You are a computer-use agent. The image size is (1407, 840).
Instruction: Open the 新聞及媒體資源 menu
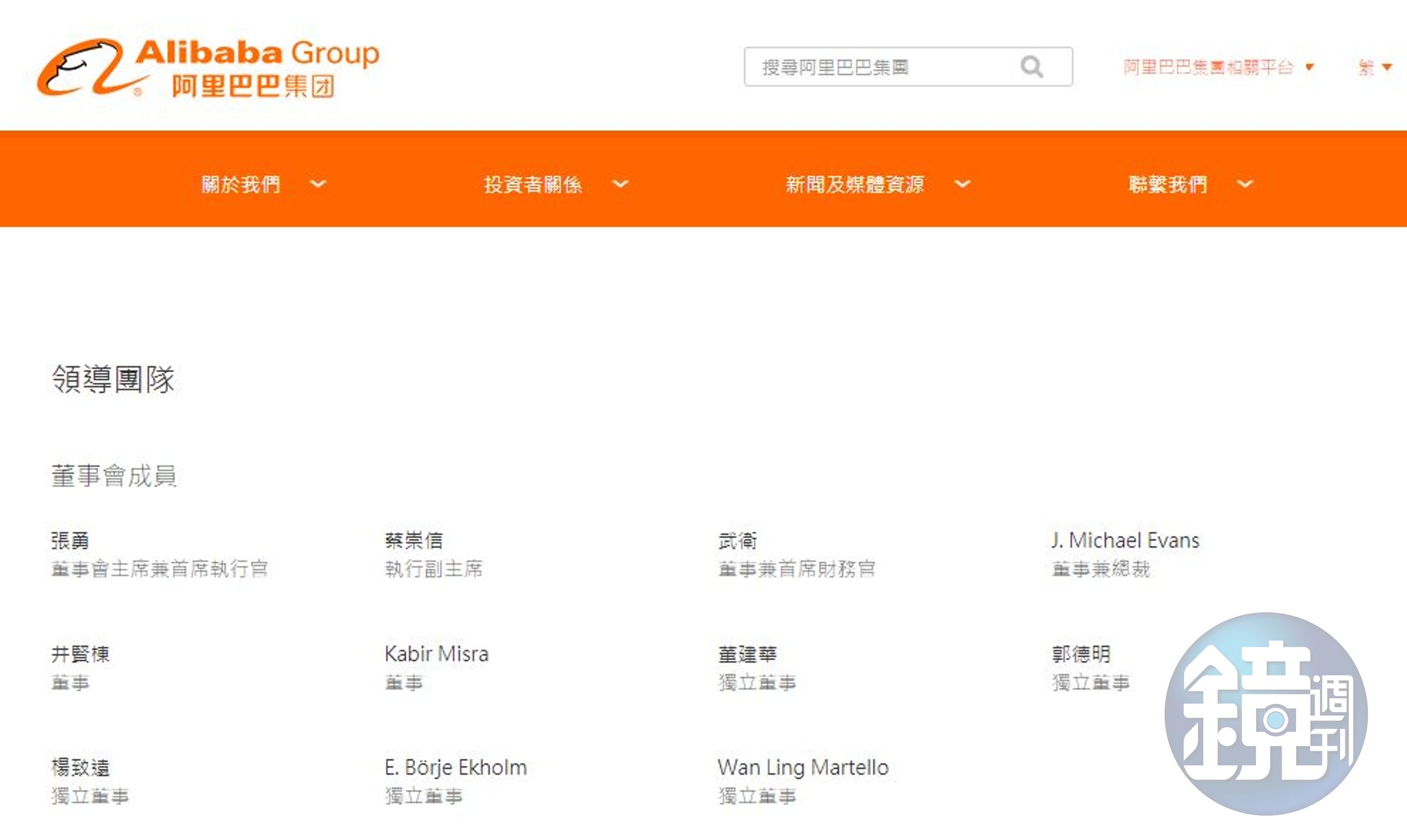pos(855,184)
